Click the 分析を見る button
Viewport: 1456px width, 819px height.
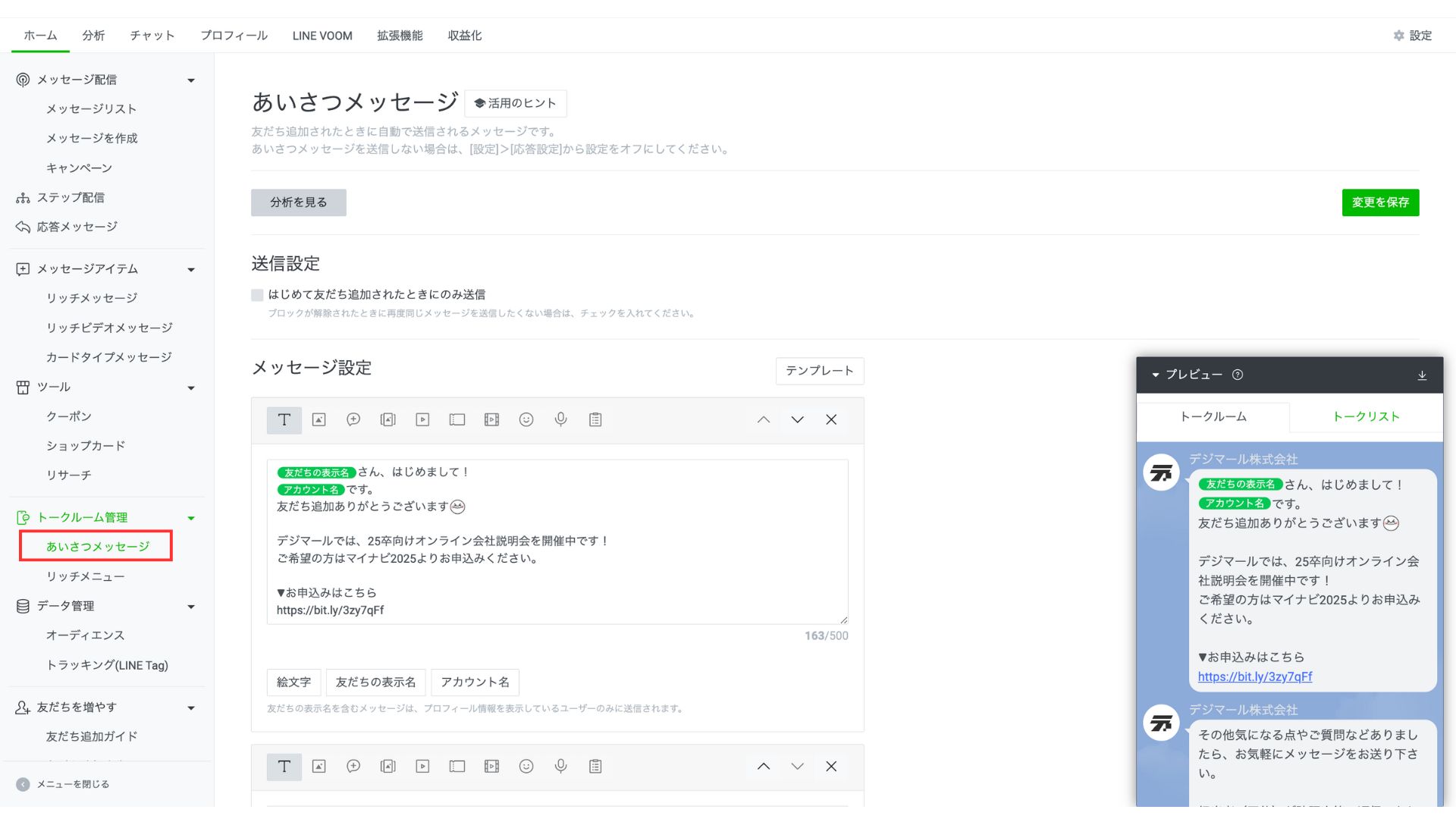click(x=299, y=202)
